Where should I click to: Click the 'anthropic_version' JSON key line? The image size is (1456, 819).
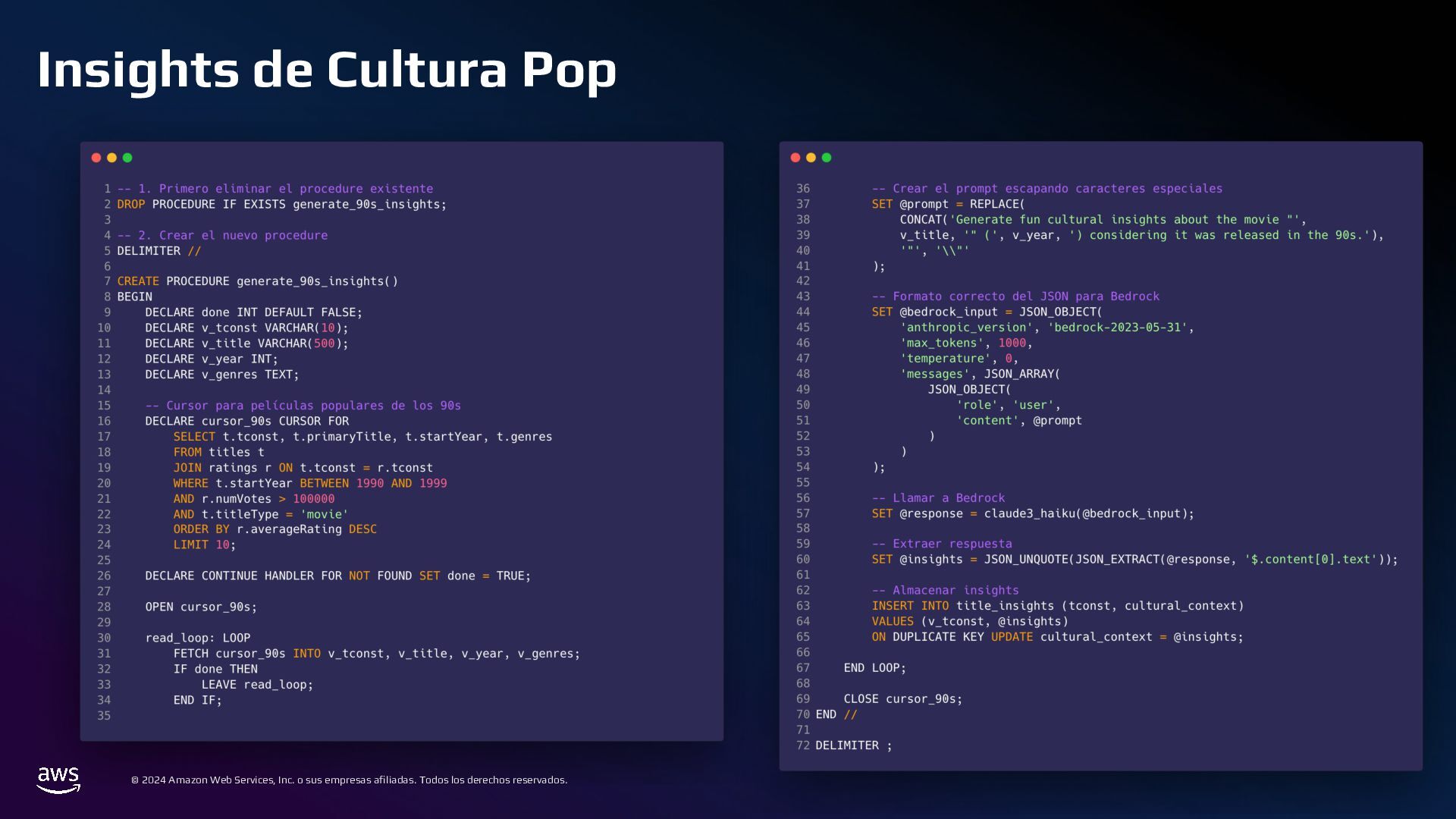tap(1046, 328)
